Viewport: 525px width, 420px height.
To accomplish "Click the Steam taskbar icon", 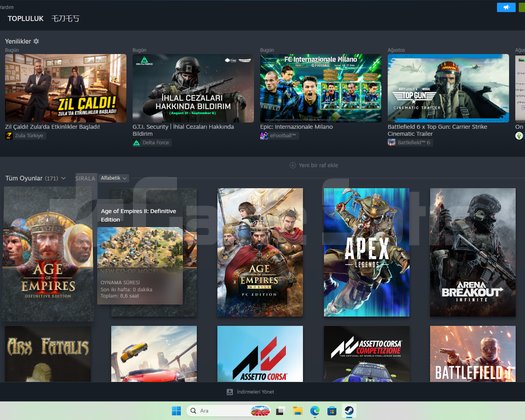I will 349,411.
